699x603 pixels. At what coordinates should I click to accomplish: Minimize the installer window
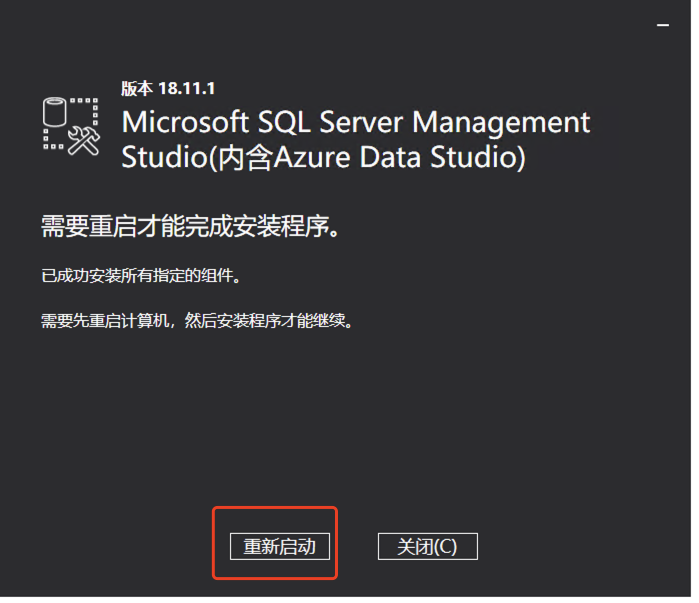663,21
